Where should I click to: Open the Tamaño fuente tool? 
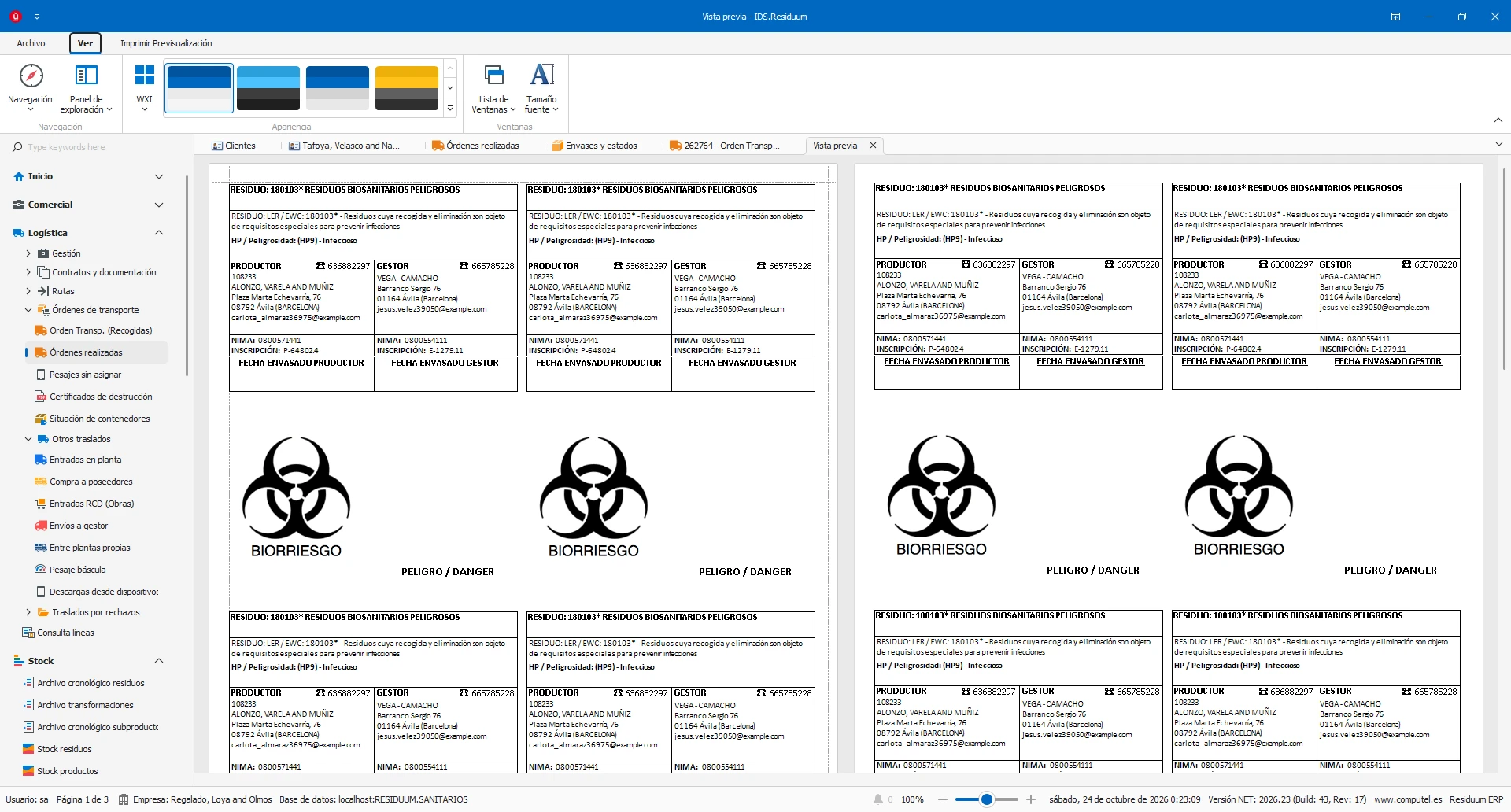click(541, 87)
